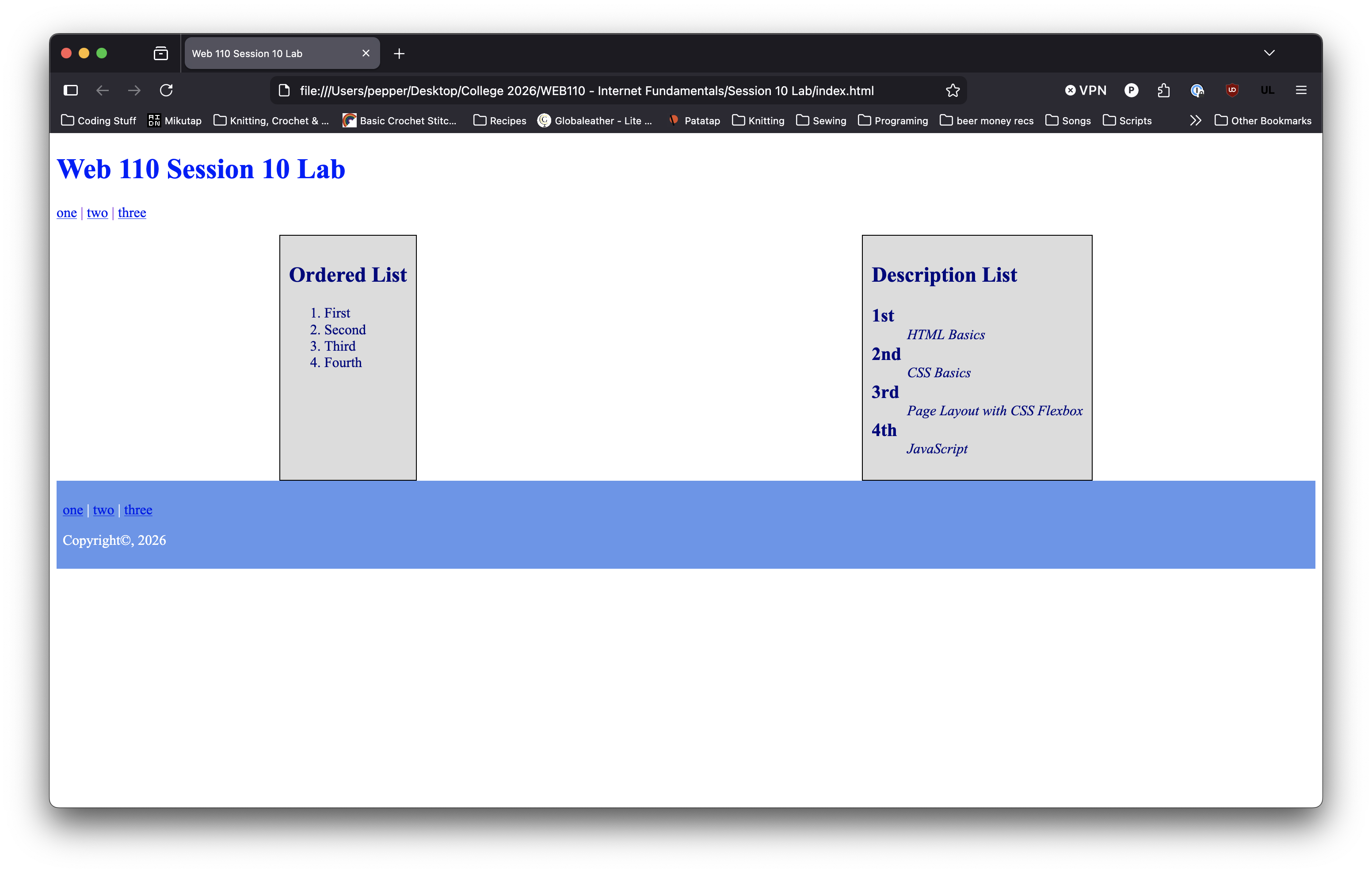1372x873 pixels.
Task: Click the UL extension icon
Action: pyautogui.click(x=1267, y=90)
